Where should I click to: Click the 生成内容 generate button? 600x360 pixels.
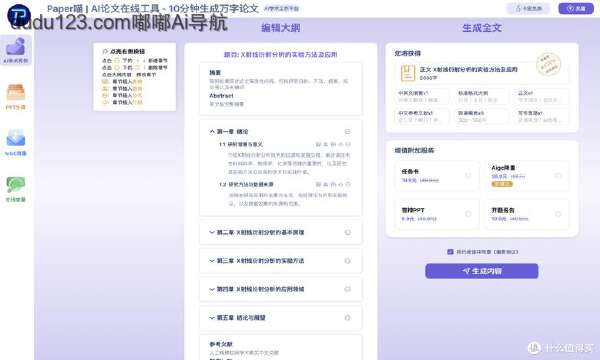(482, 271)
